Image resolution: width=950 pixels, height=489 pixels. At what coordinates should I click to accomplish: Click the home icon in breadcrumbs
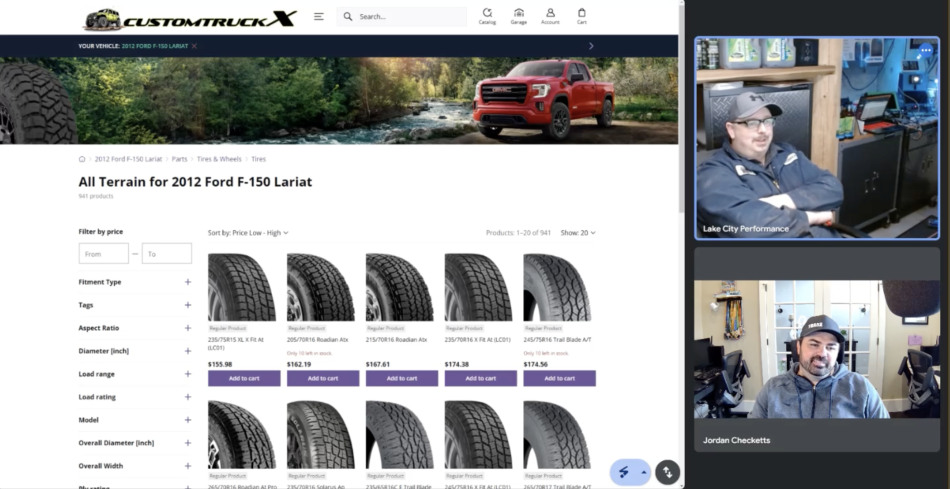(82, 159)
